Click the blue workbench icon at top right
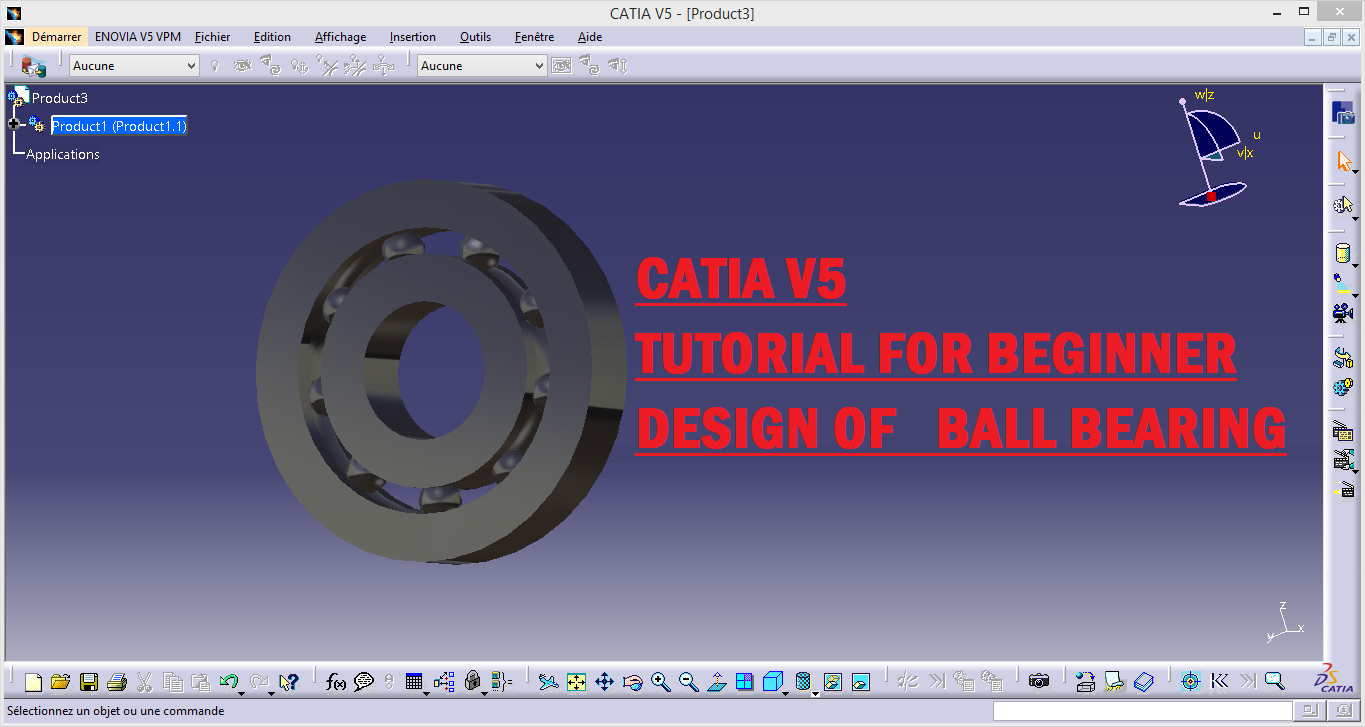This screenshot has width=1365, height=727. click(1343, 112)
